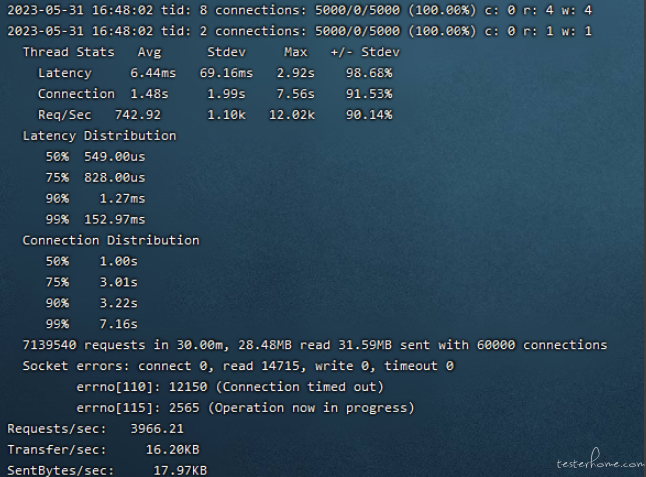Click the '28.48MB' read amount
Image resolution: width=646 pixels, height=477 pixels.
[x=265, y=345]
